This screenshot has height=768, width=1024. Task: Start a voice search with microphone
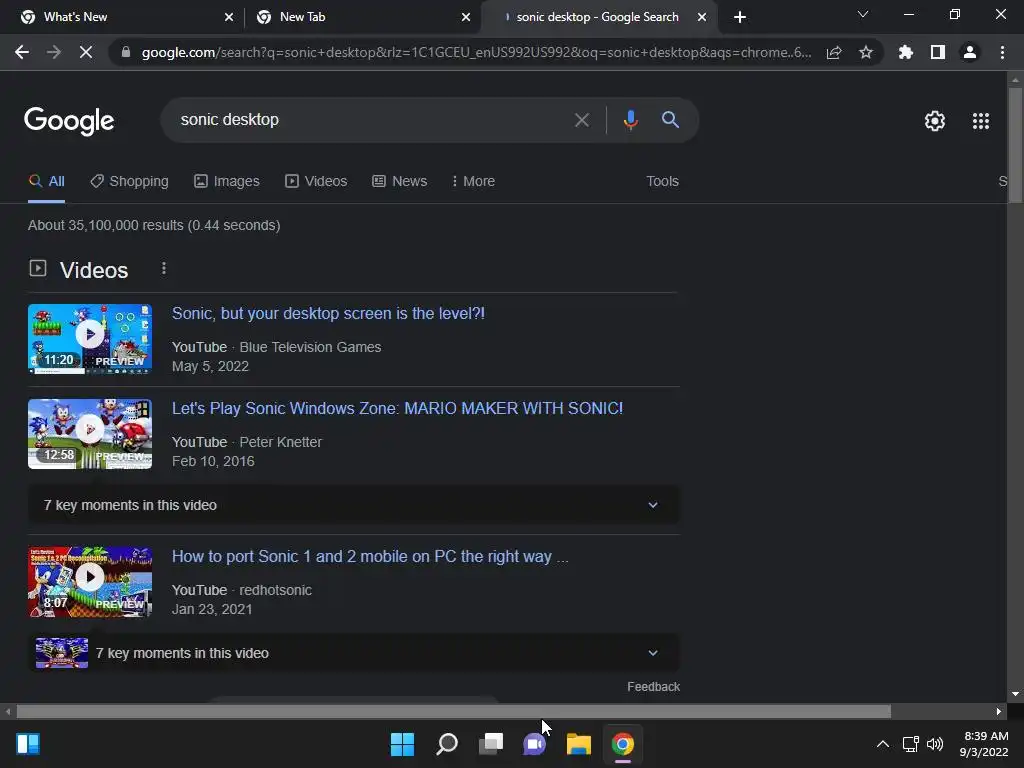[x=630, y=120]
